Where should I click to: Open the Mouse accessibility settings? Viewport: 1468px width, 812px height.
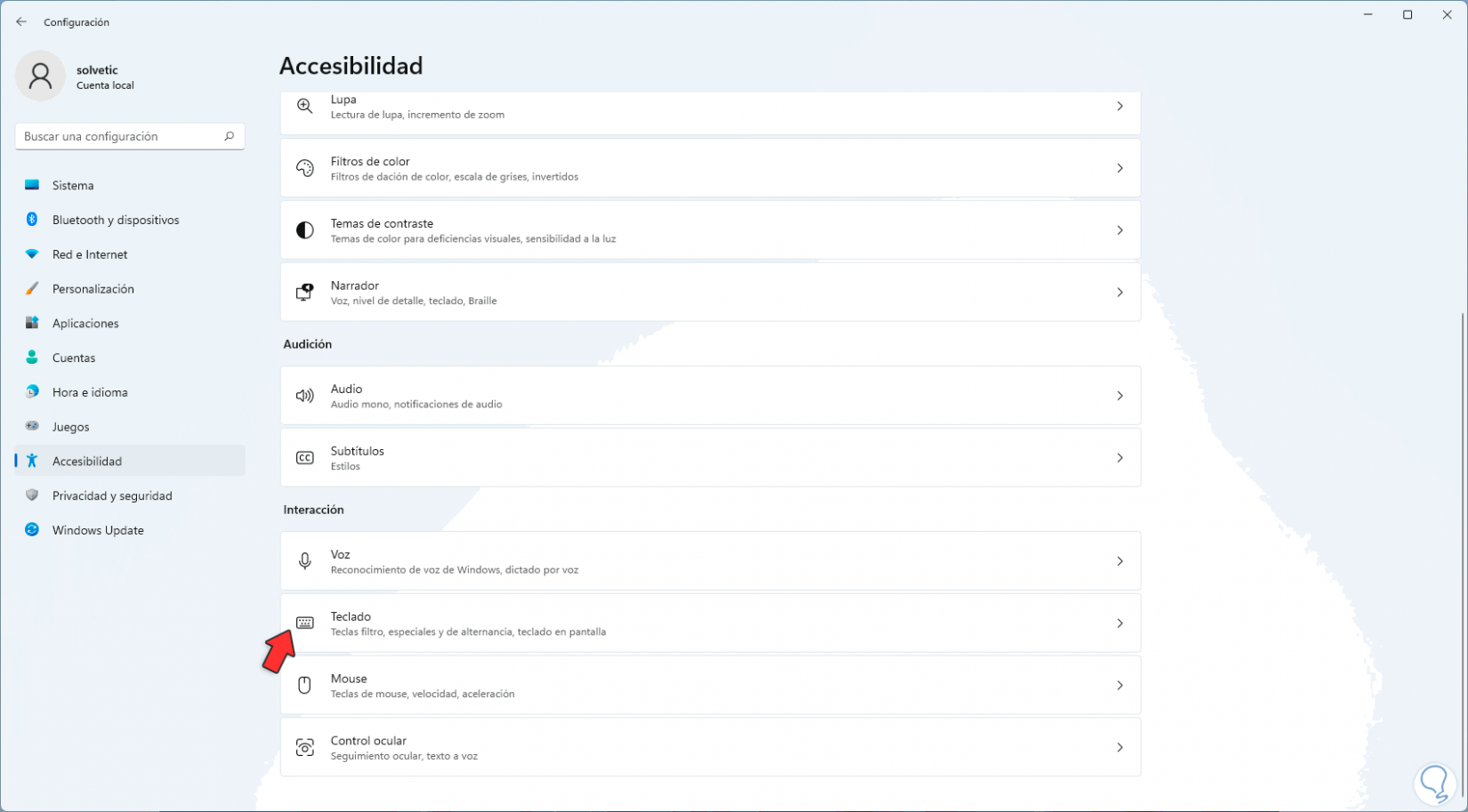(x=710, y=686)
